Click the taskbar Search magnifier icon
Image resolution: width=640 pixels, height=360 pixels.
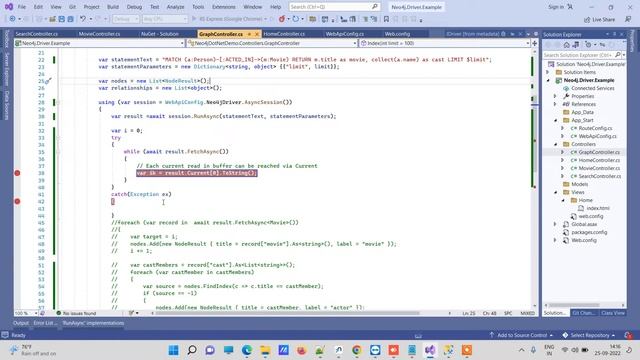tap(192, 350)
